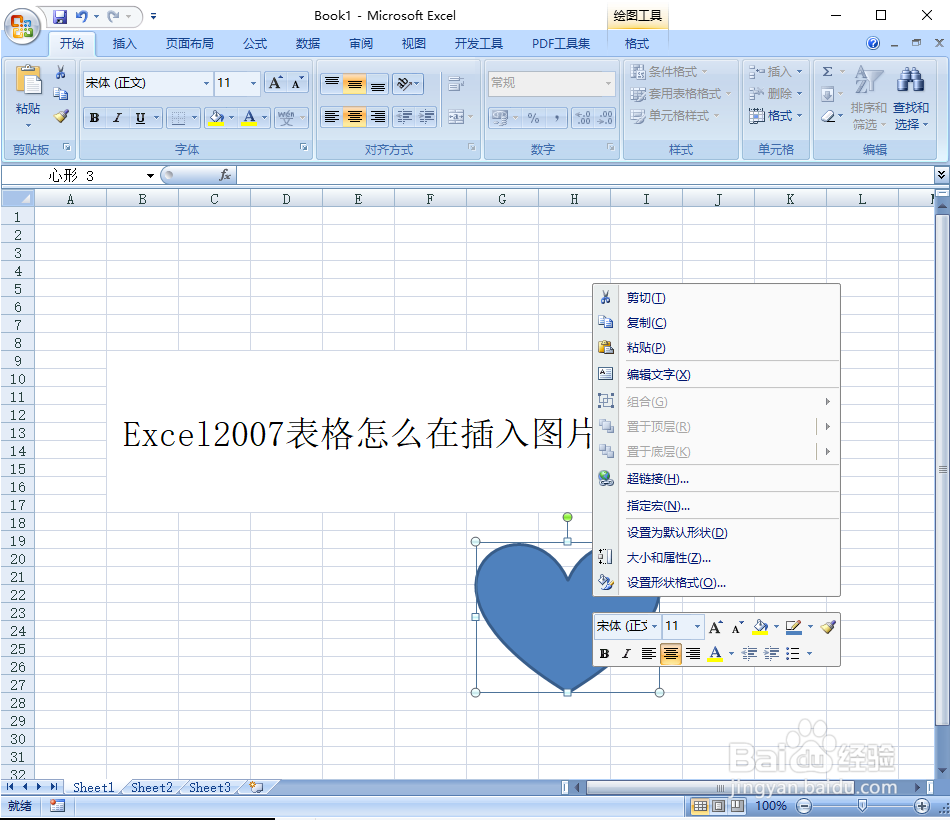Toggle align text right in ribbon
This screenshot has width=950, height=820.
click(x=378, y=117)
